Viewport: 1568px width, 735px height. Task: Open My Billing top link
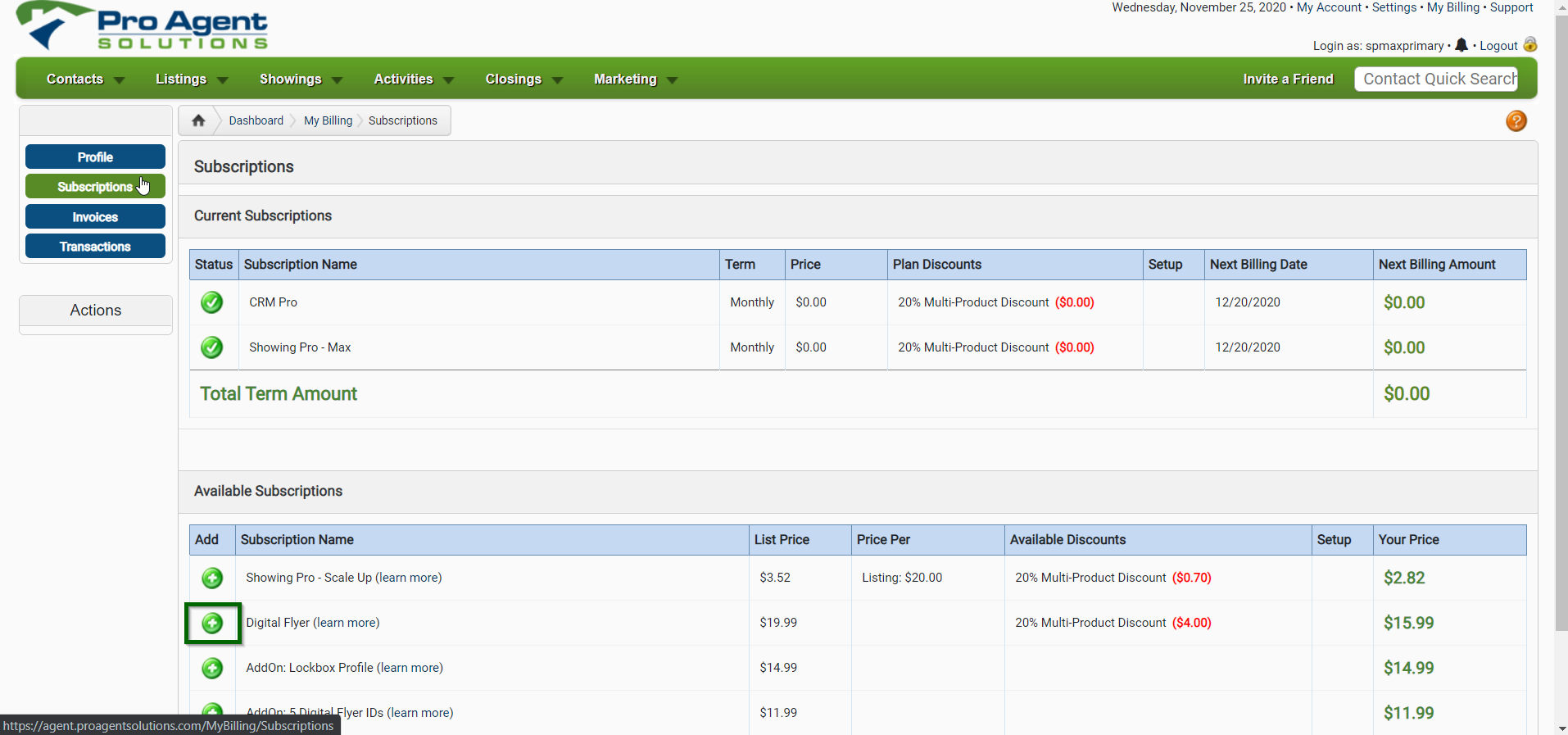(x=1453, y=7)
